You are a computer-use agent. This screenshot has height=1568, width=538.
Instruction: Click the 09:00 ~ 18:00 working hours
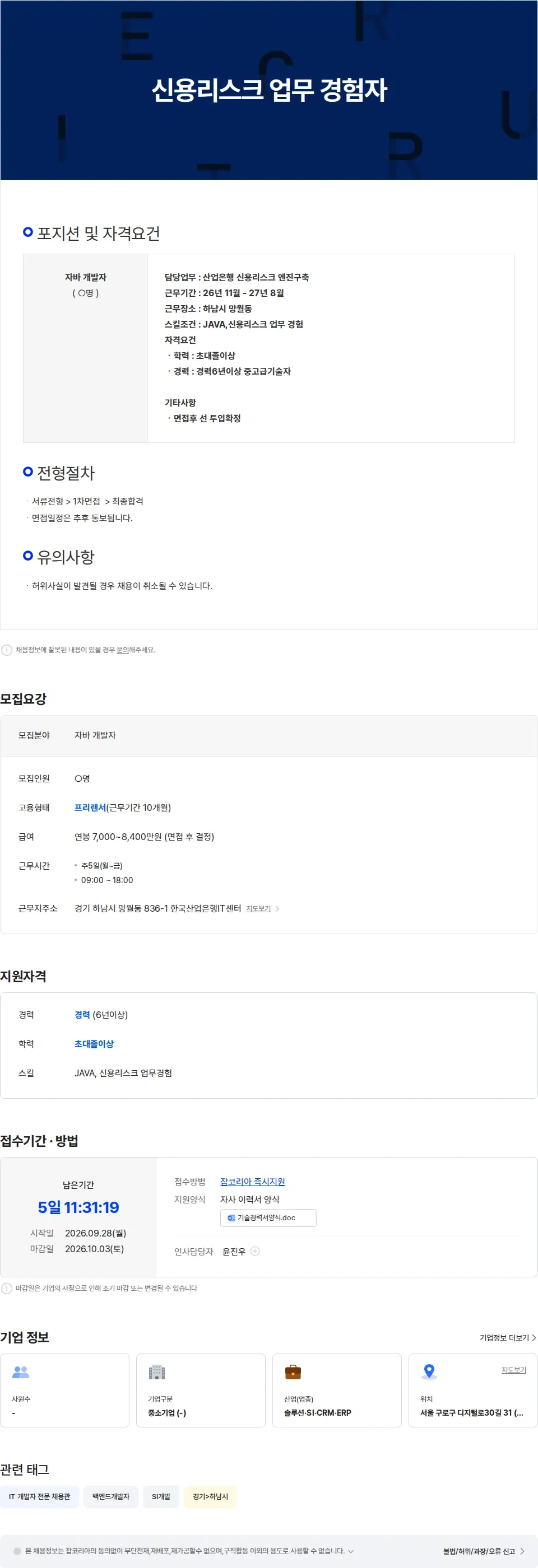pyautogui.click(x=106, y=880)
